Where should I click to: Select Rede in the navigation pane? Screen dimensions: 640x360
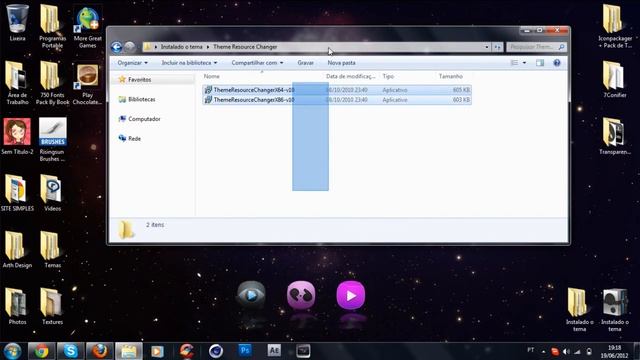pyautogui.click(x=134, y=138)
